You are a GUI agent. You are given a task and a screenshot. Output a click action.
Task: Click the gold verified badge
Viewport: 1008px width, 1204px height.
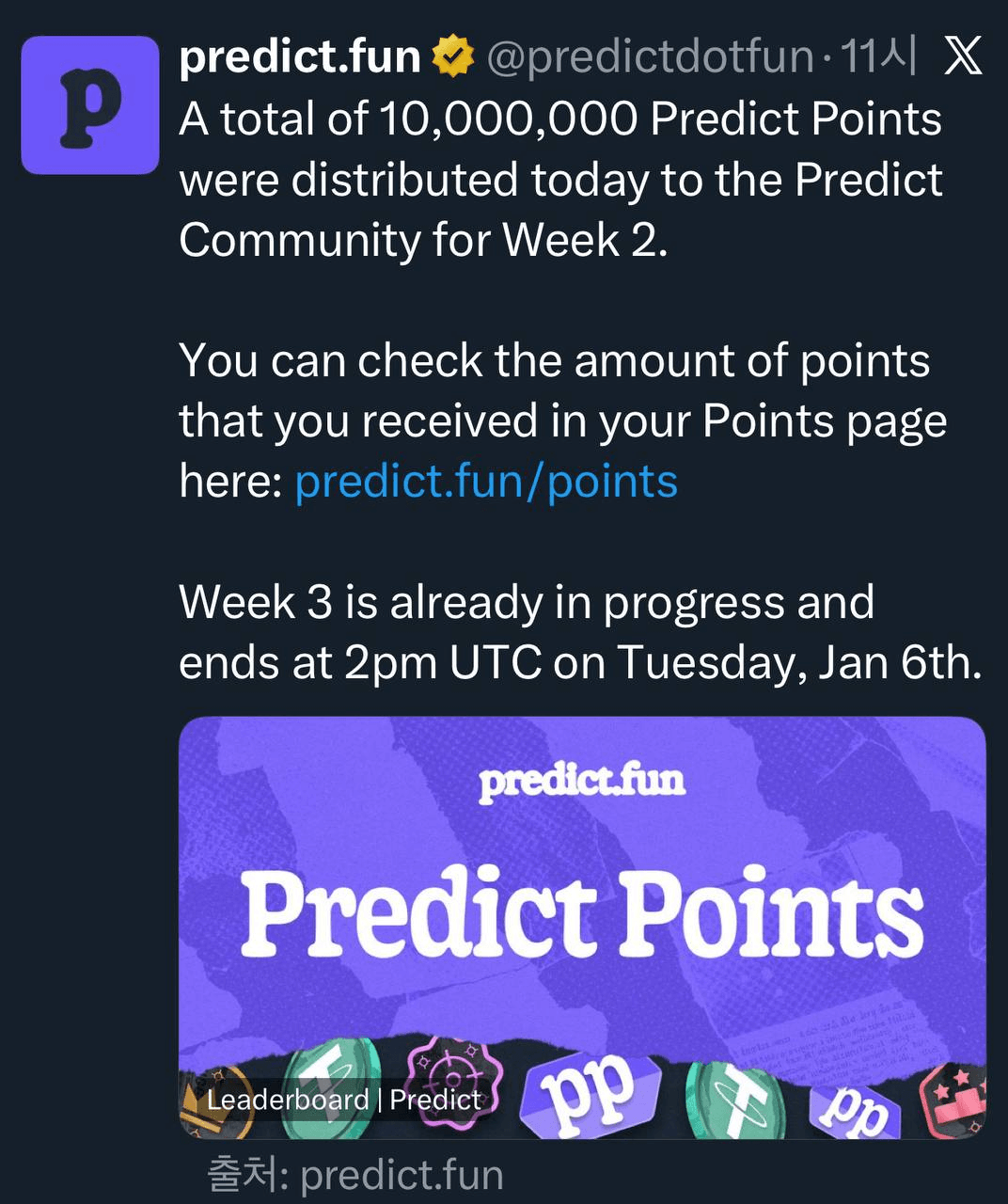pyautogui.click(x=453, y=56)
